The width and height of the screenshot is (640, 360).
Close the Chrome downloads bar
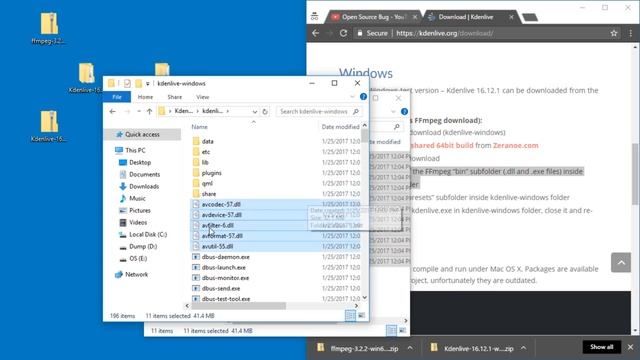630,347
